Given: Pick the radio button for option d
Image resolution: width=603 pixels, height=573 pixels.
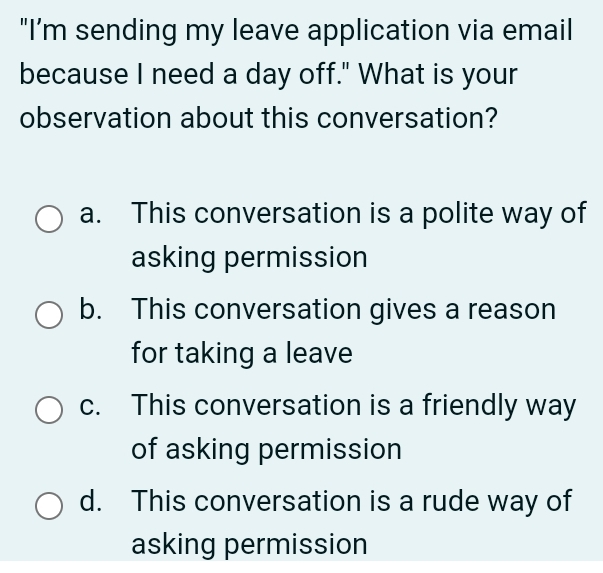Looking at the screenshot, I should pyautogui.click(x=49, y=507).
